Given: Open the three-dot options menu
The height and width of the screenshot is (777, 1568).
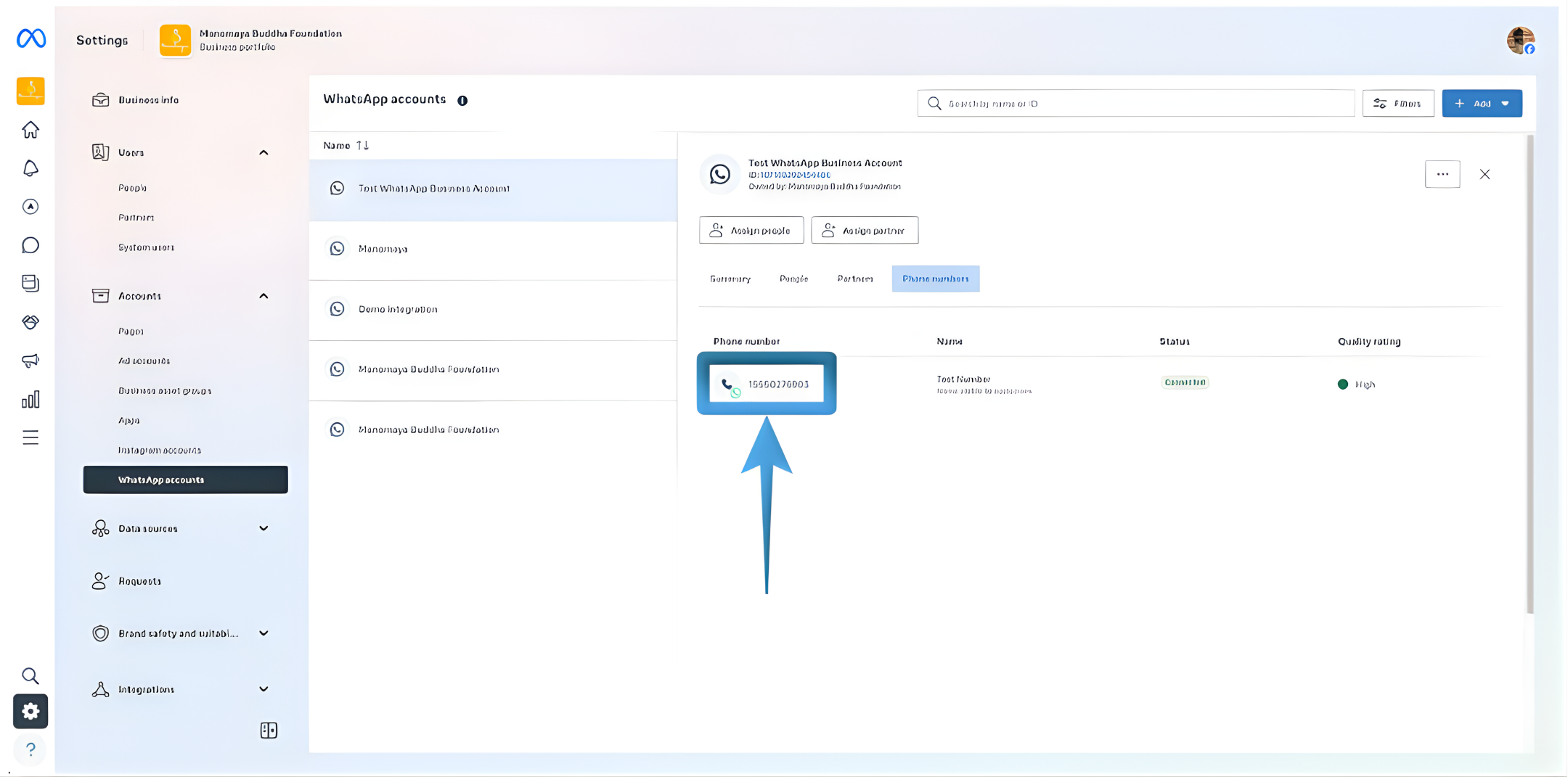Looking at the screenshot, I should [1442, 174].
